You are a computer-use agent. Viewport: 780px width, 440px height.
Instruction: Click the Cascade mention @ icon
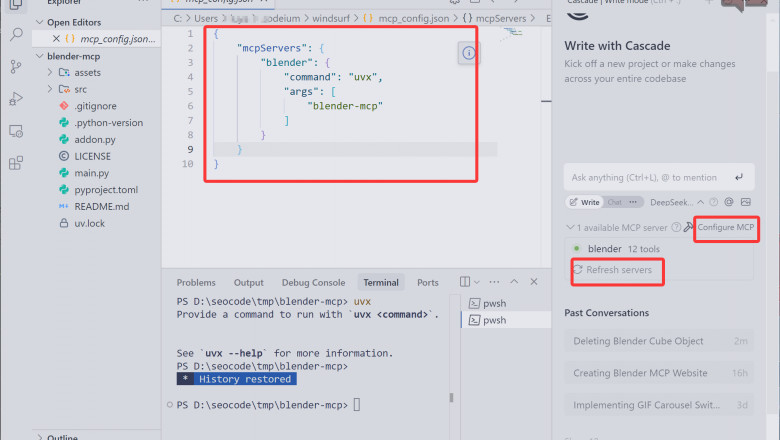[x=729, y=202]
